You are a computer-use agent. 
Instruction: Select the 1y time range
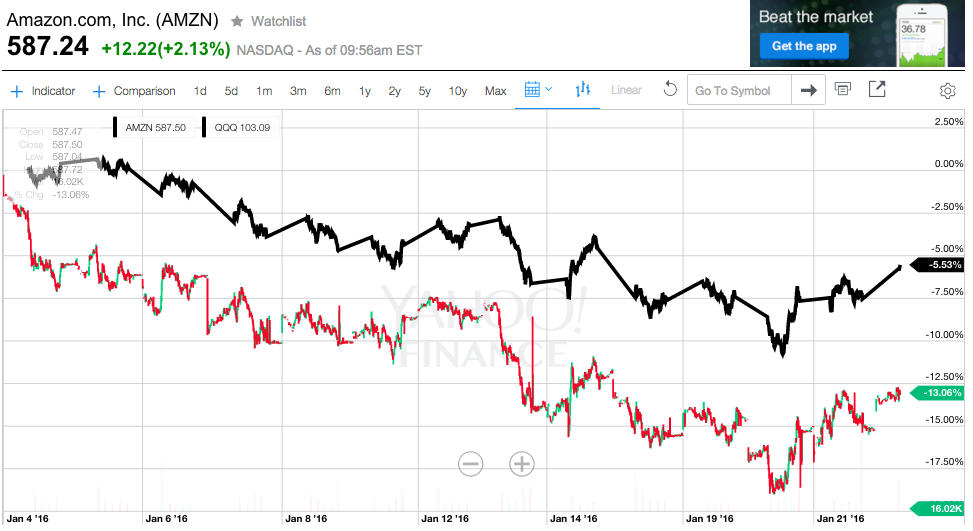(x=365, y=91)
